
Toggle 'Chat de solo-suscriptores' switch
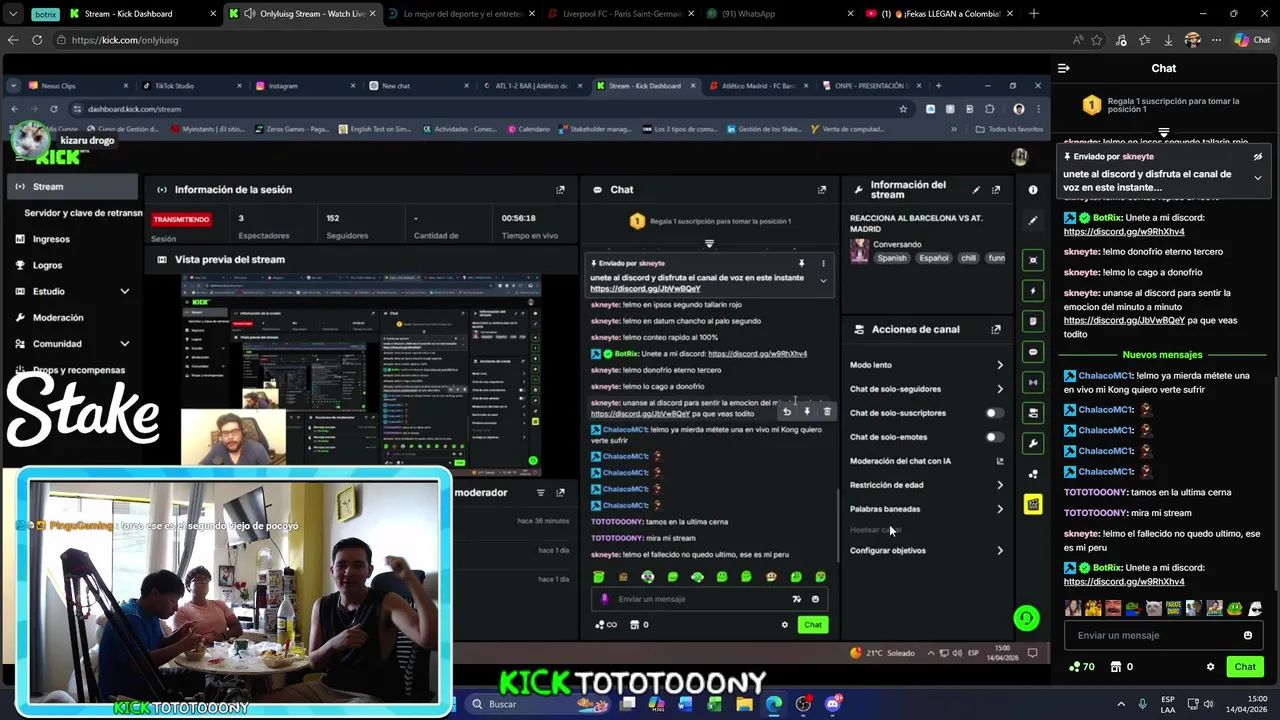(993, 413)
